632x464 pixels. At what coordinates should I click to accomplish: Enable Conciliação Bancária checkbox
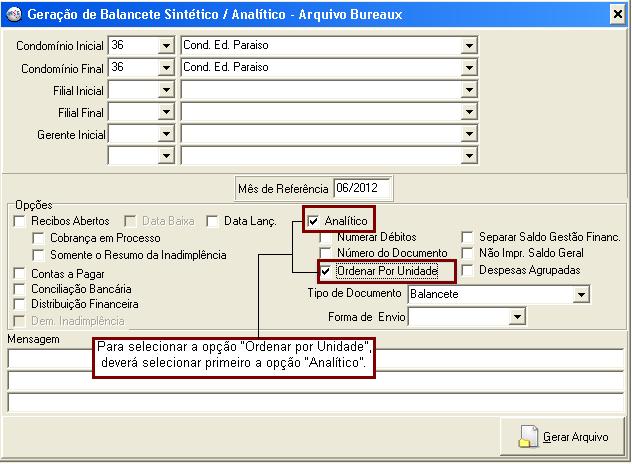[x=21, y=288]
